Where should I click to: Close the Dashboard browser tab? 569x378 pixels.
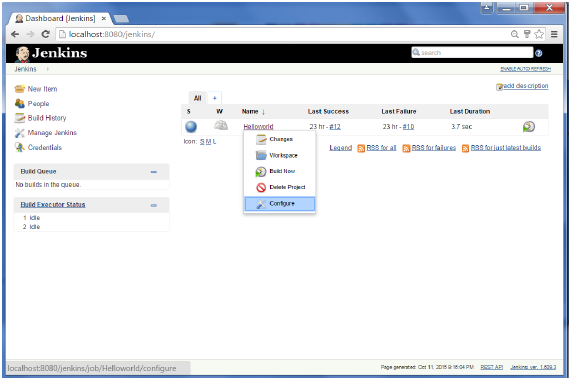click(104, 18)
